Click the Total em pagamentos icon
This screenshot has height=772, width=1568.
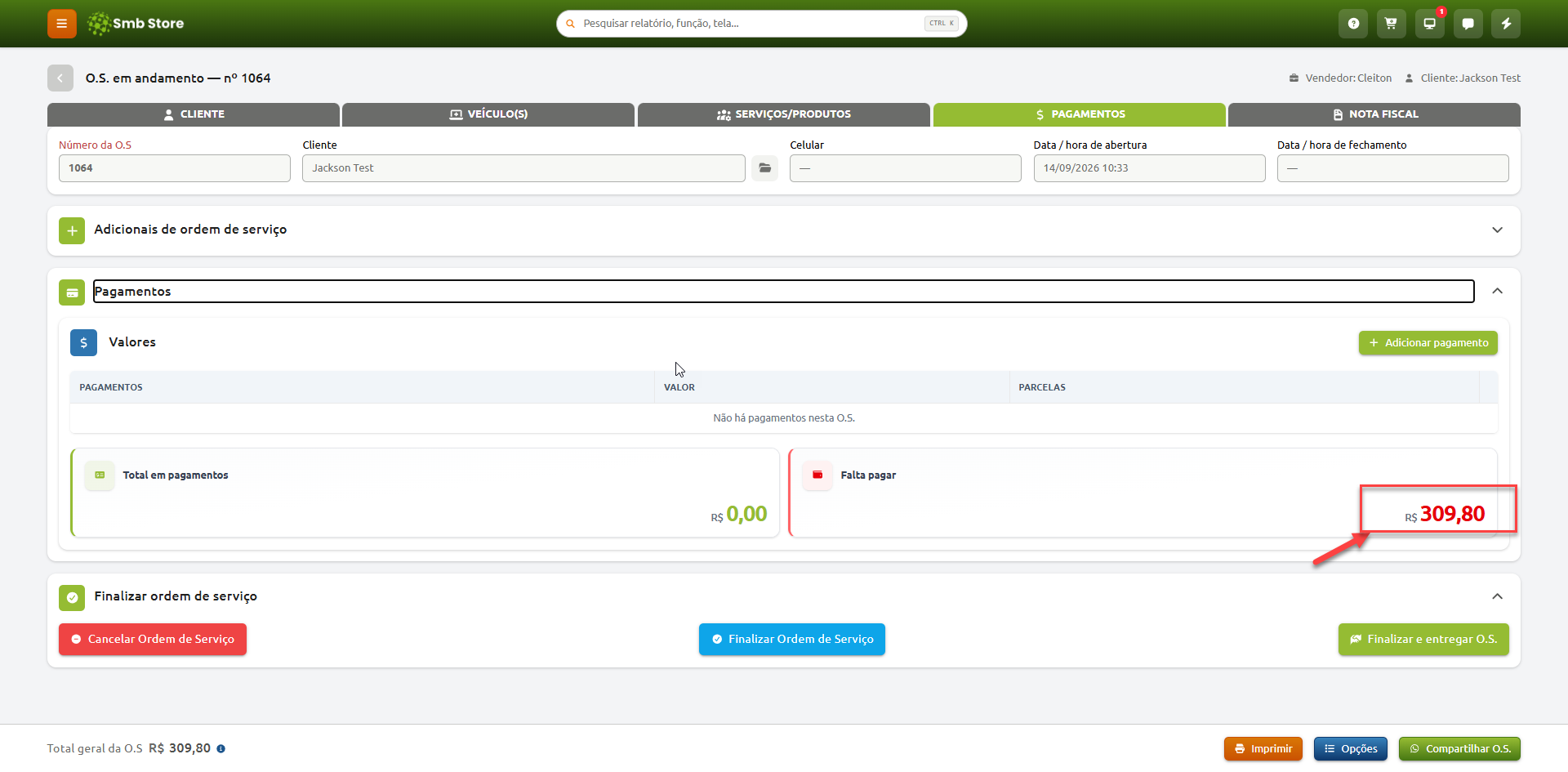coord(100,475)
